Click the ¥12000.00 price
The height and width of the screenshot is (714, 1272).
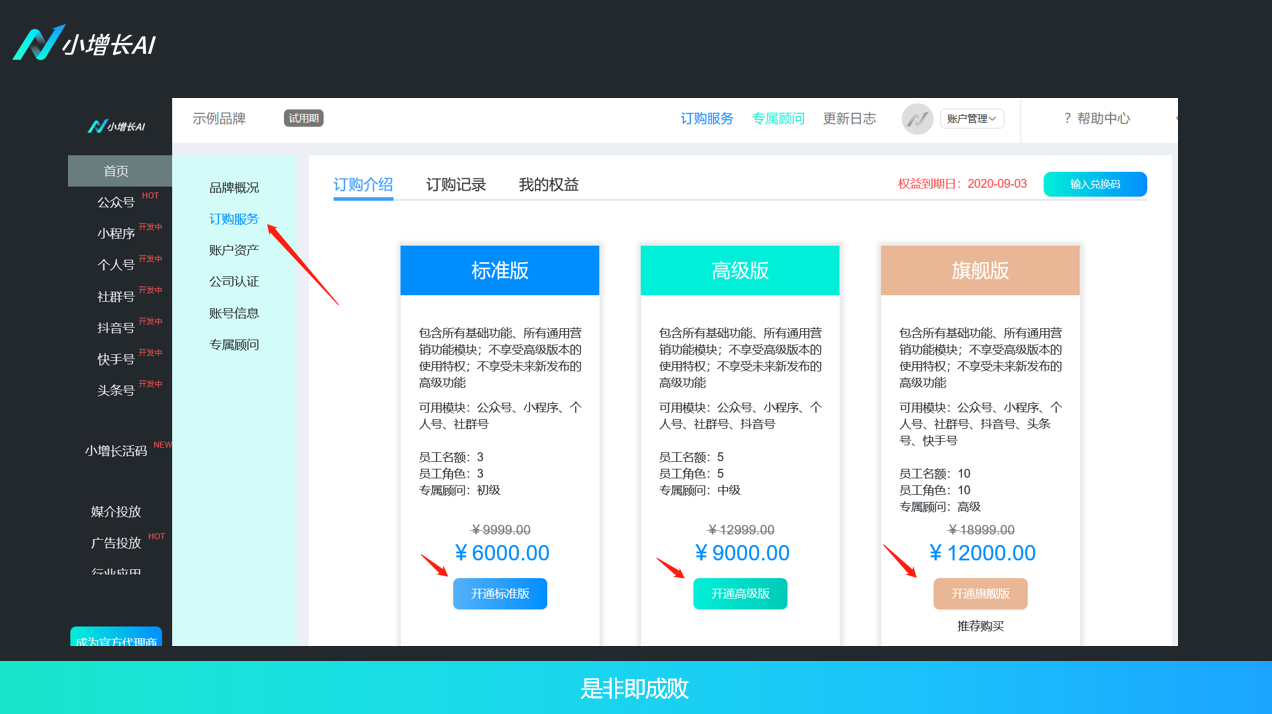coord(982,553)
